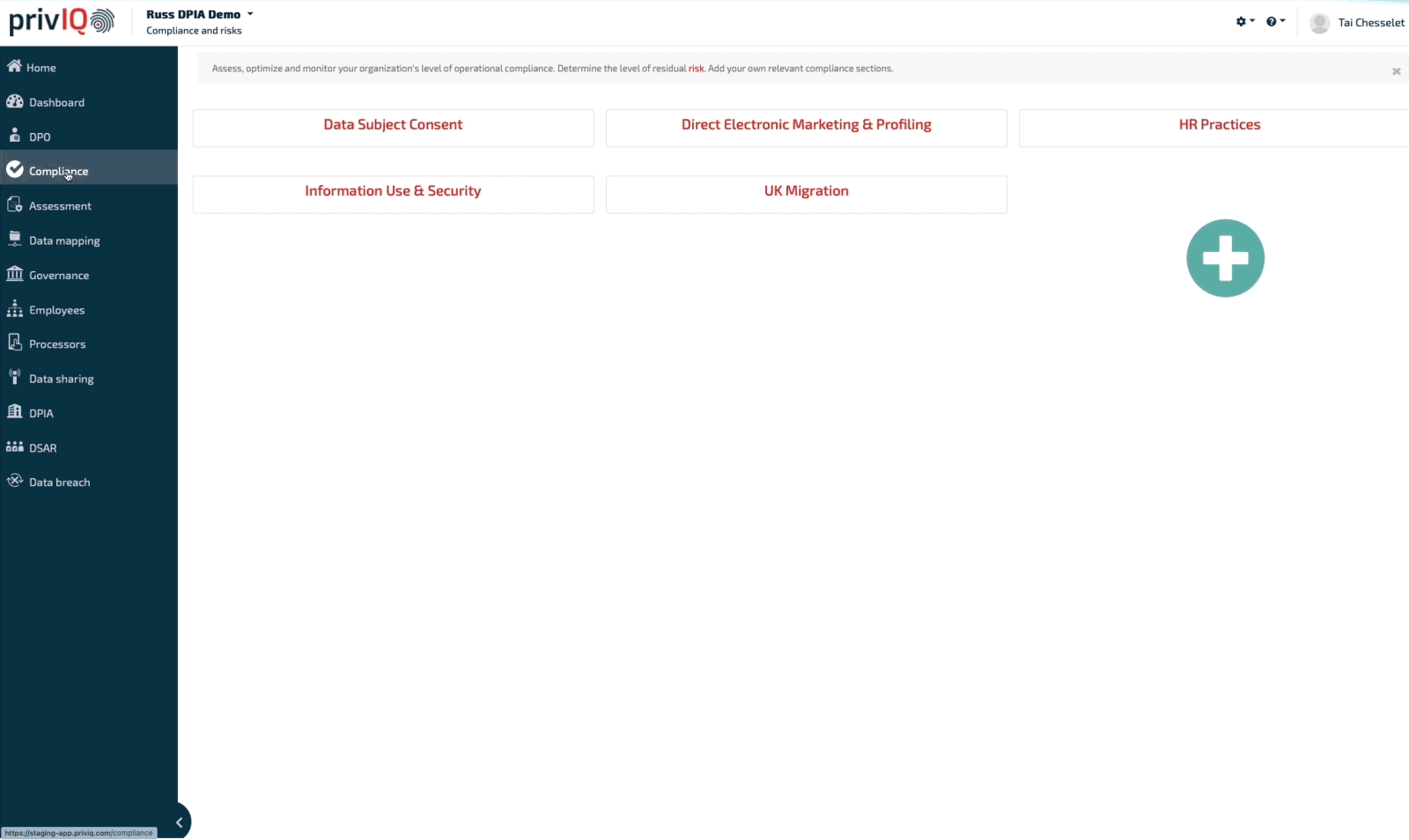Click the user avatar icon
Viewport: 1409px width, 840px height.
pos(1319,23)
